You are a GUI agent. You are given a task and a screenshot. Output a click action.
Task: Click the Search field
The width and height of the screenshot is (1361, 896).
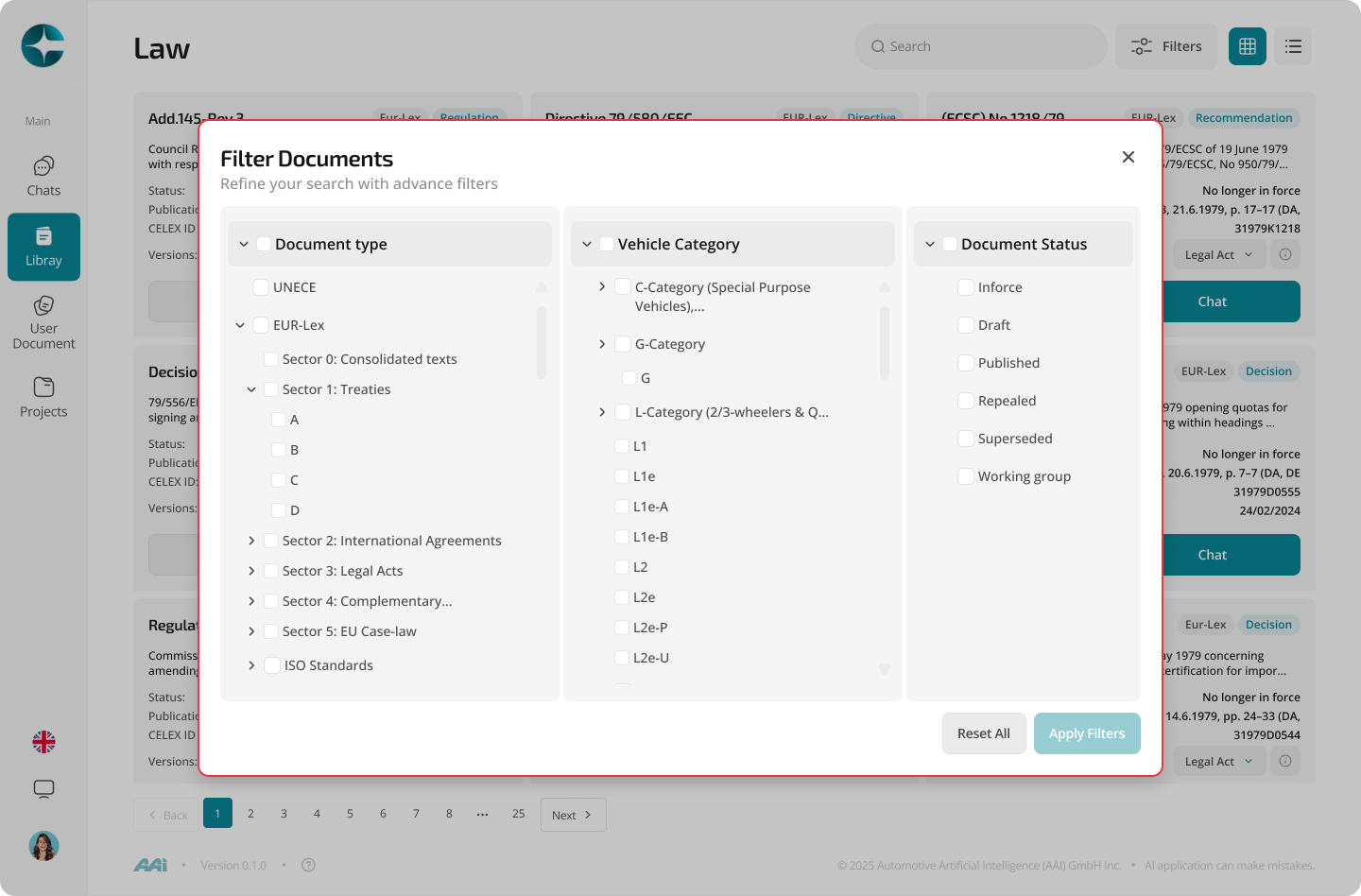point(981,46)
